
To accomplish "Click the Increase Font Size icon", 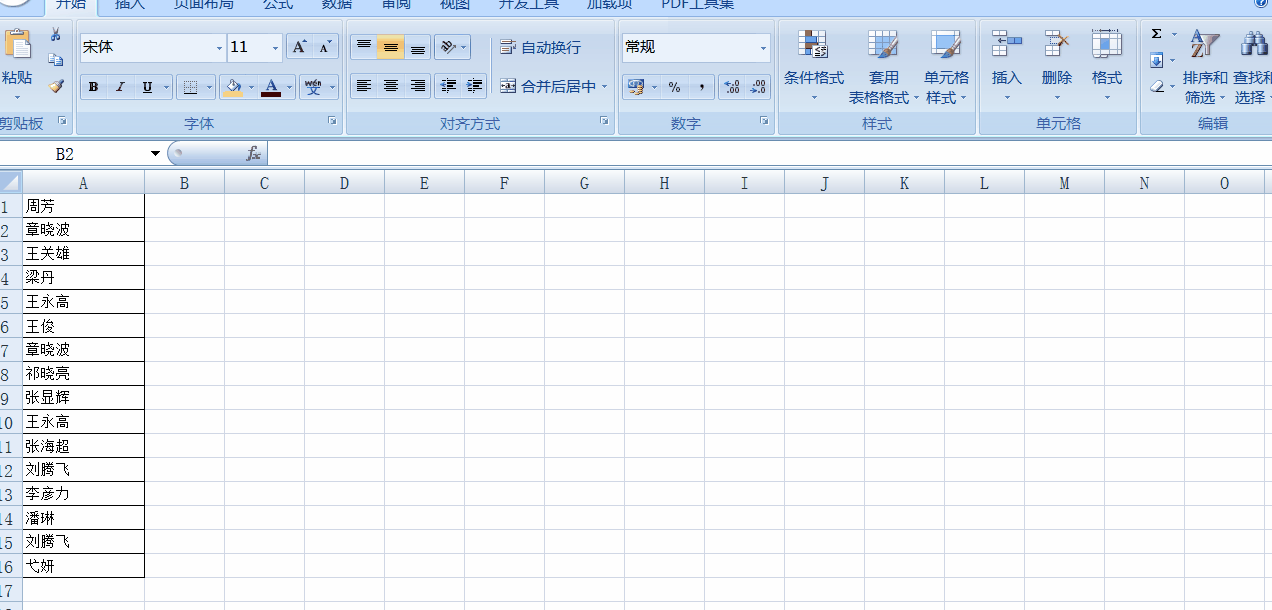I will [x=299, y=47].
